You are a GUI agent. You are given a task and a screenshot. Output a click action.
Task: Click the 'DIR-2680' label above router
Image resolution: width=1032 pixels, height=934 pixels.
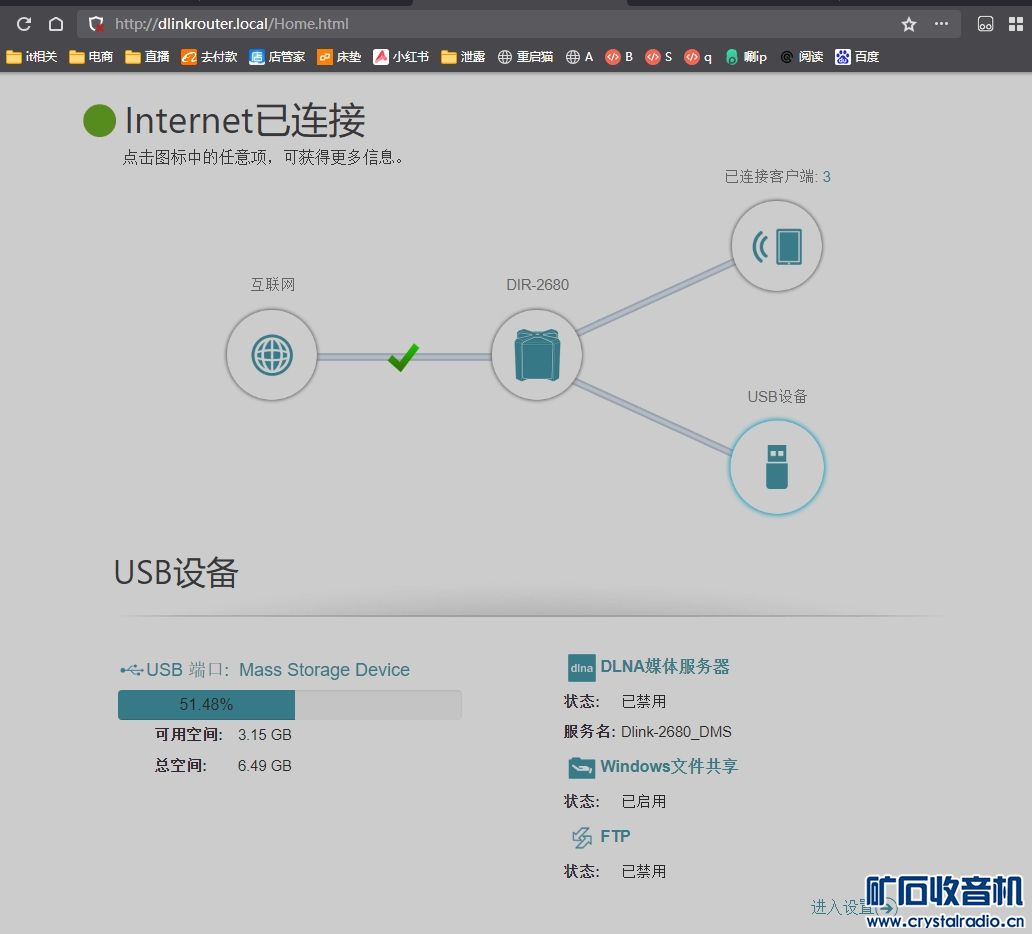pos(537,285)
